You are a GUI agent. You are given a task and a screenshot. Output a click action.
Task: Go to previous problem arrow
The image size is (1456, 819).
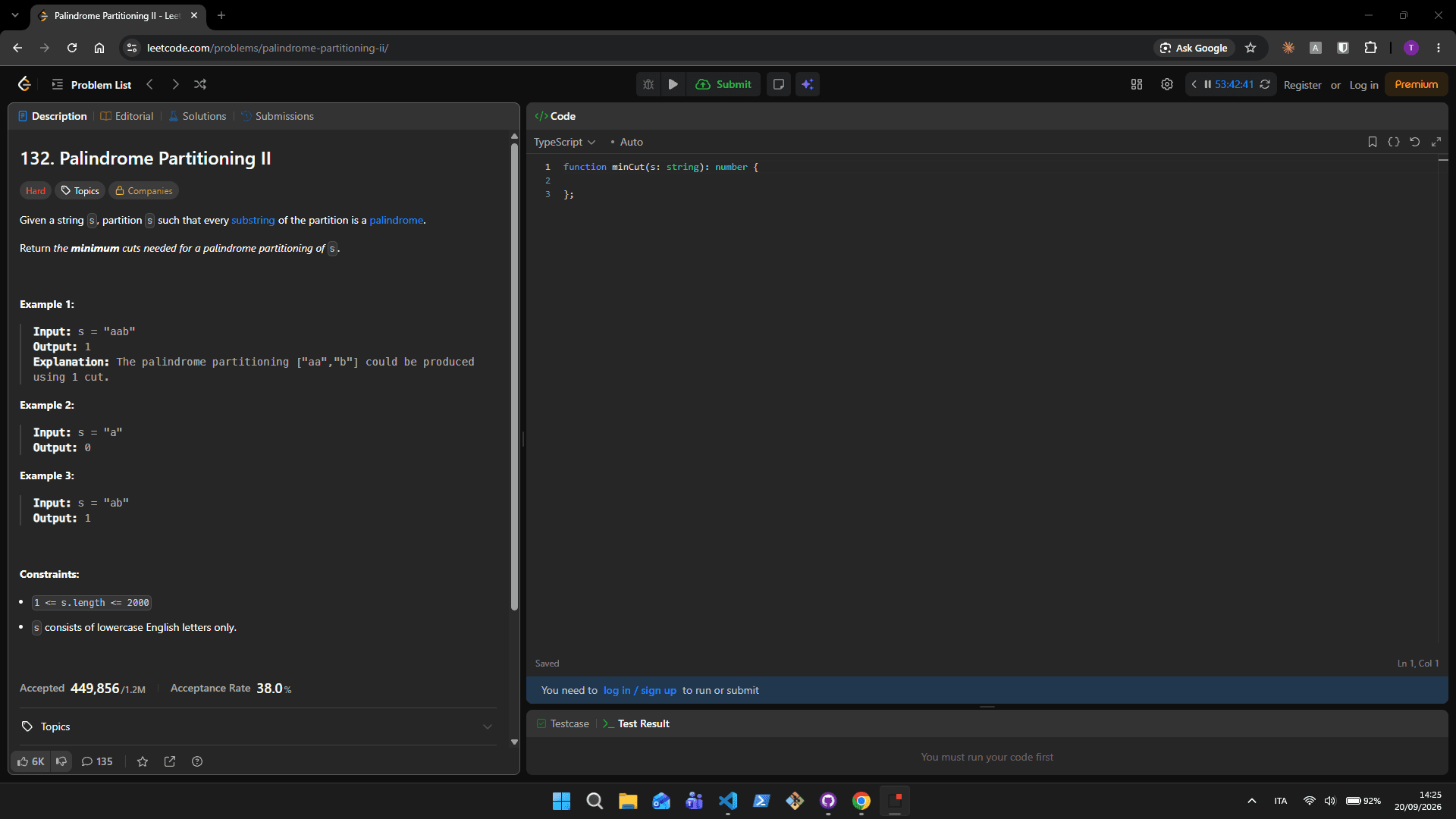(149, 84)
